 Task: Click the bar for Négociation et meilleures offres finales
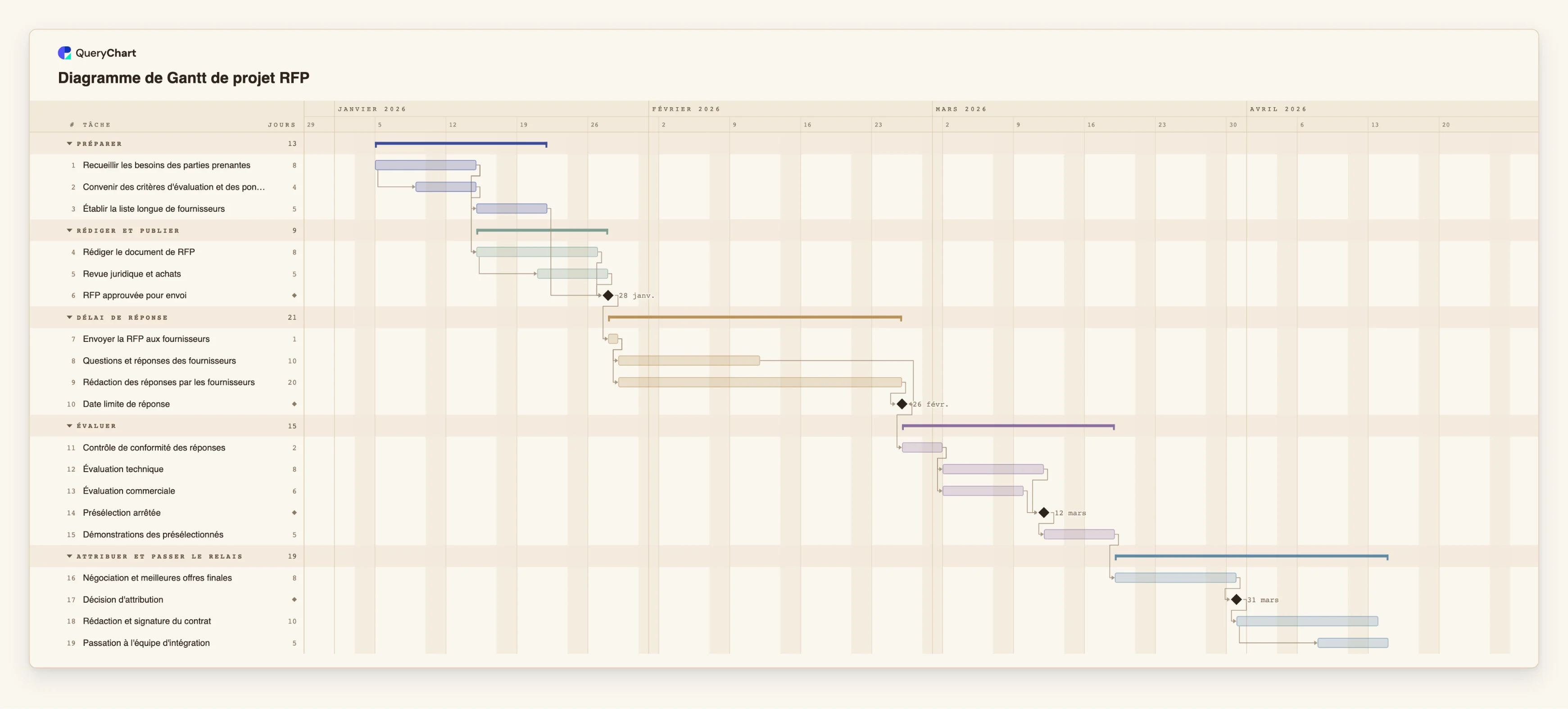pyautogui.click(x=1175, y=578)
